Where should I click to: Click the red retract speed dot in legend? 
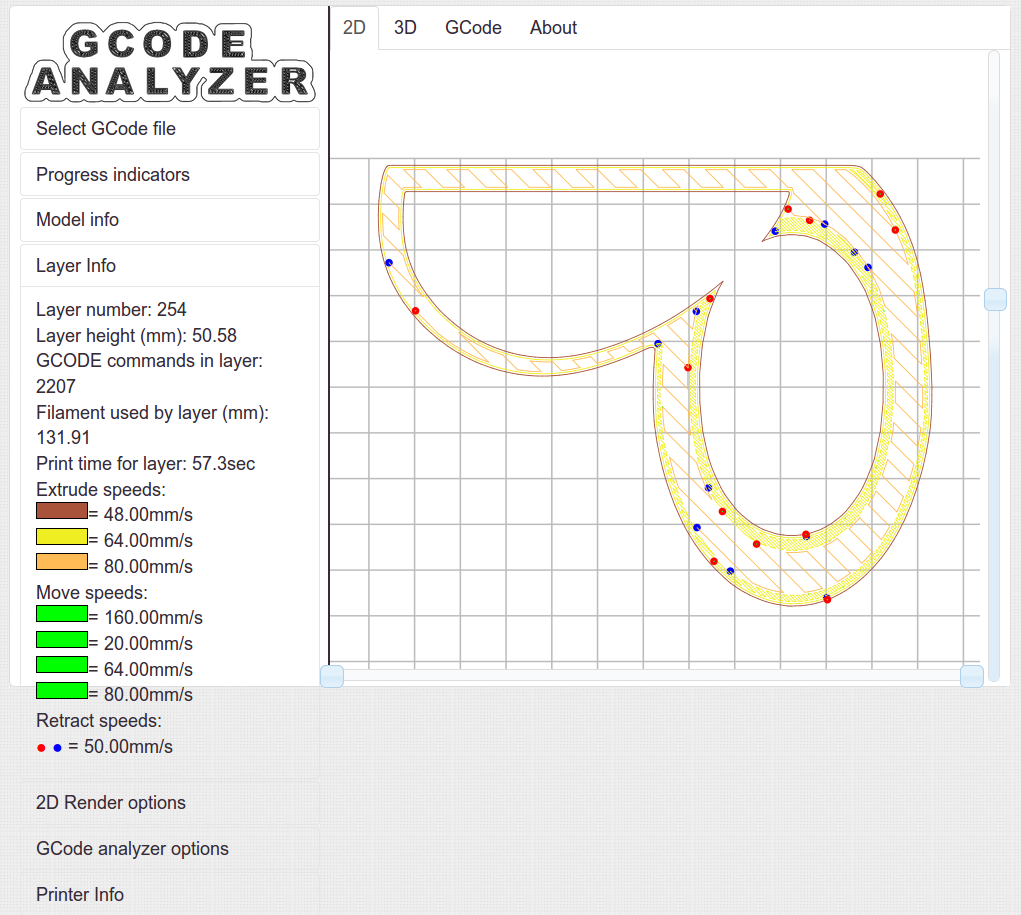pyautogui.click(x=41, y=748)
